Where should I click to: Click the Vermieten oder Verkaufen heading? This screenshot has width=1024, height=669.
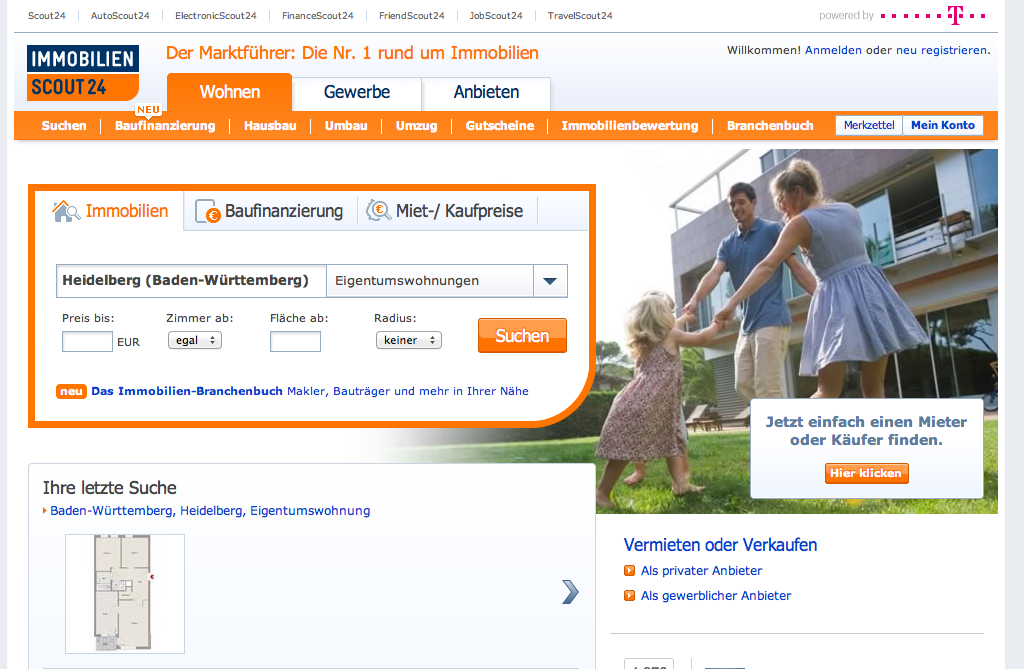point(720,545)
